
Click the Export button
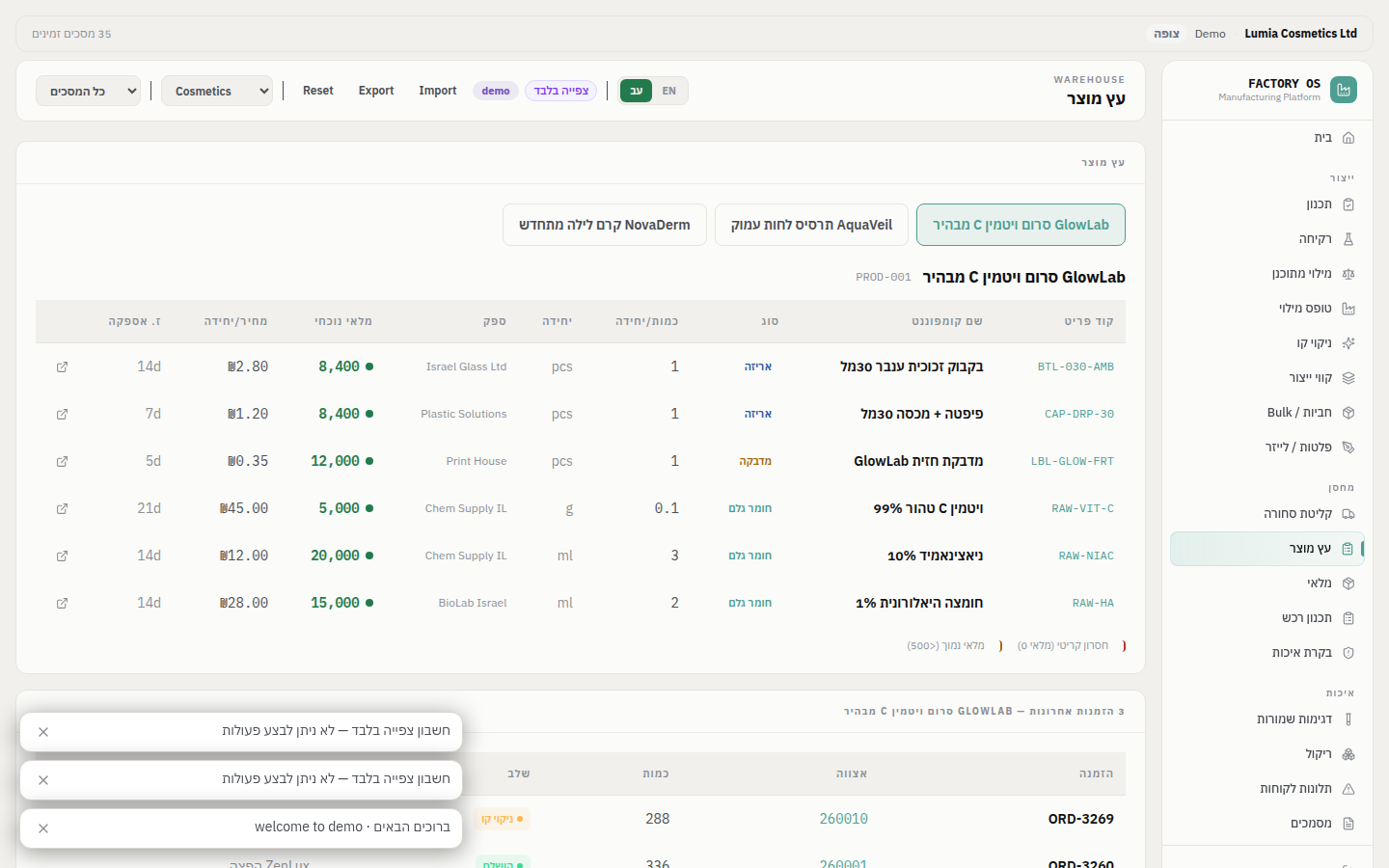tap(376, 91)
